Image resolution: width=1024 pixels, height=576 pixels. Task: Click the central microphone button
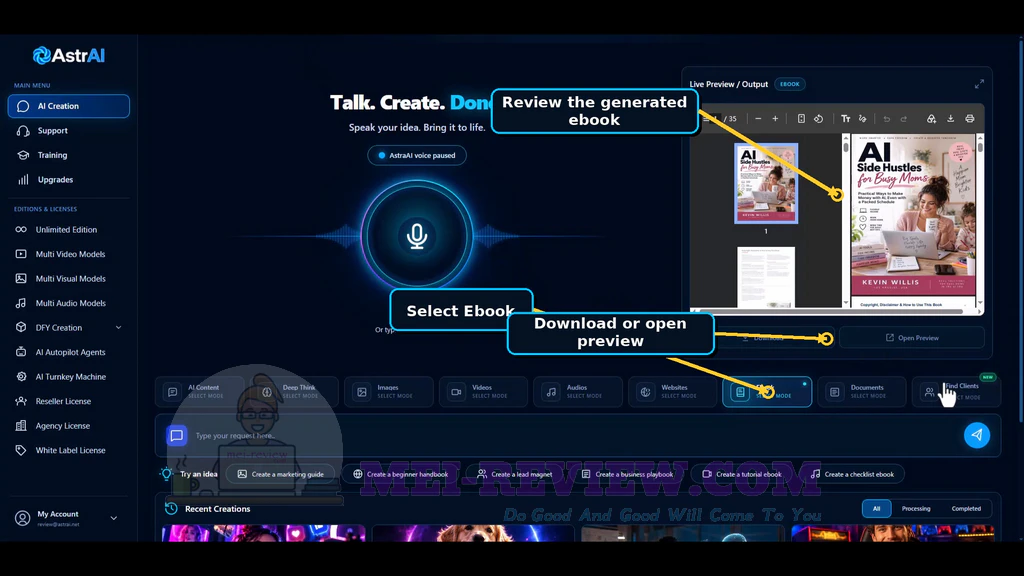coord(417,236)
